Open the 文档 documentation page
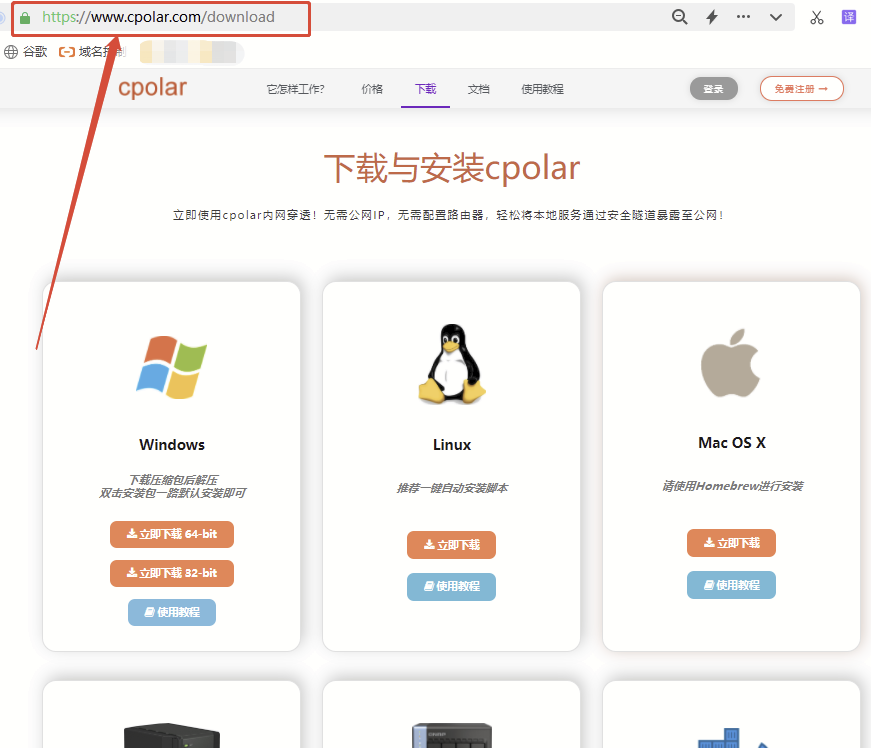 tap(479, 89)
